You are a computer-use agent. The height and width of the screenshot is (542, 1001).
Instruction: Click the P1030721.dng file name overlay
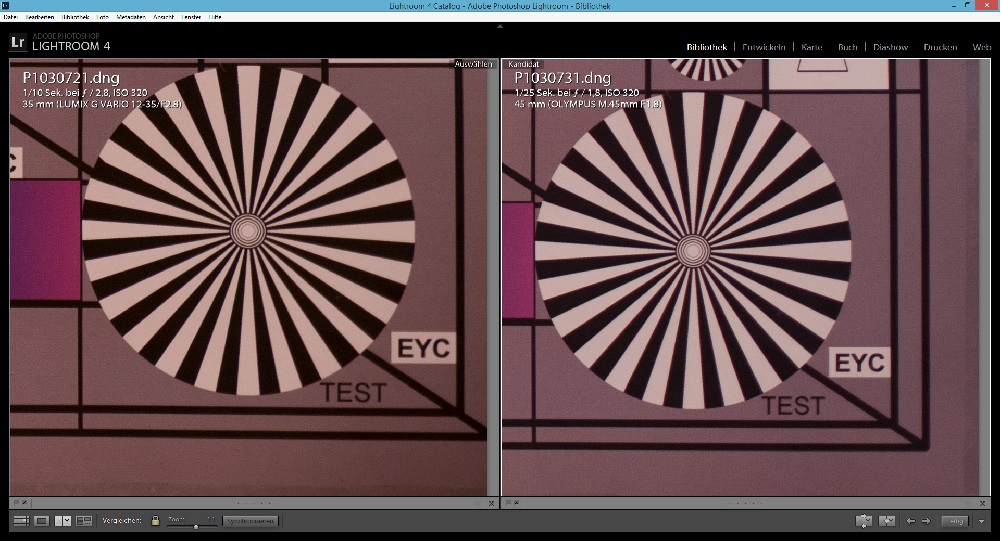click(x=71, y=78)
